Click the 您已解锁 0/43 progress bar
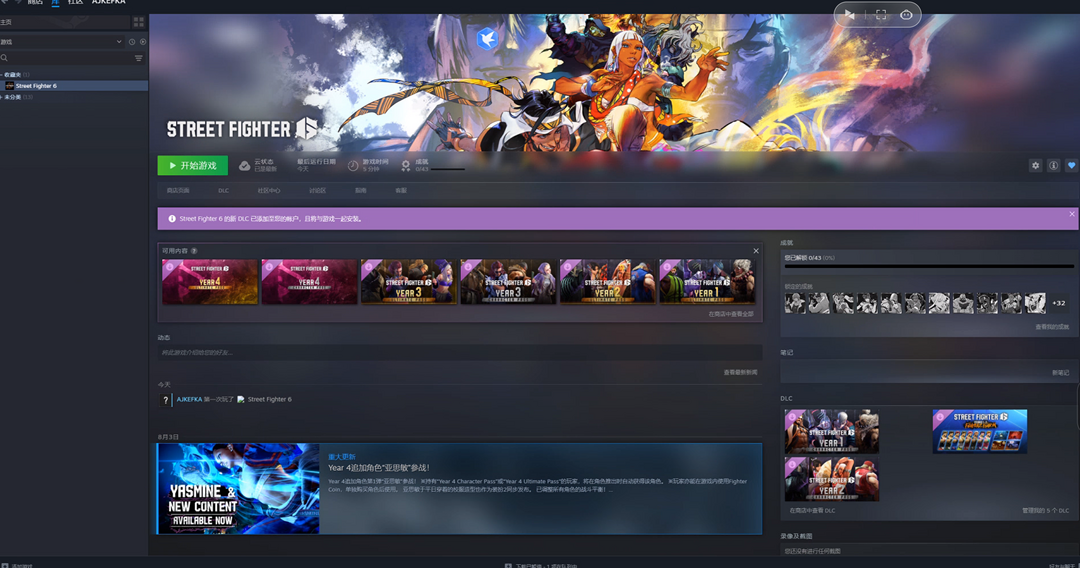This screenshot has width=1080, height=568. pyautogui.click(x=928, y=266)
